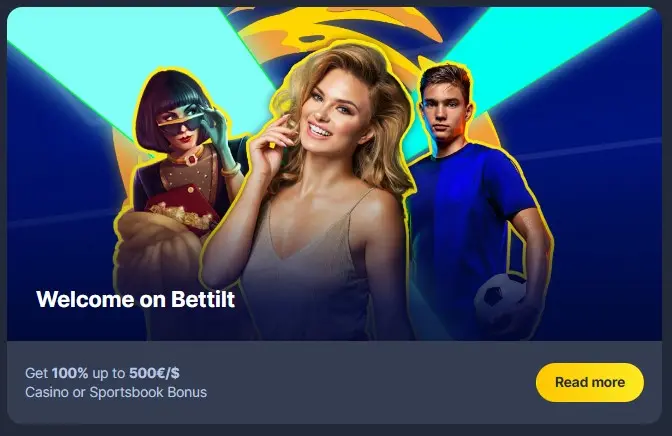
Task: Click the yellow Read more button
Action: 590,382
